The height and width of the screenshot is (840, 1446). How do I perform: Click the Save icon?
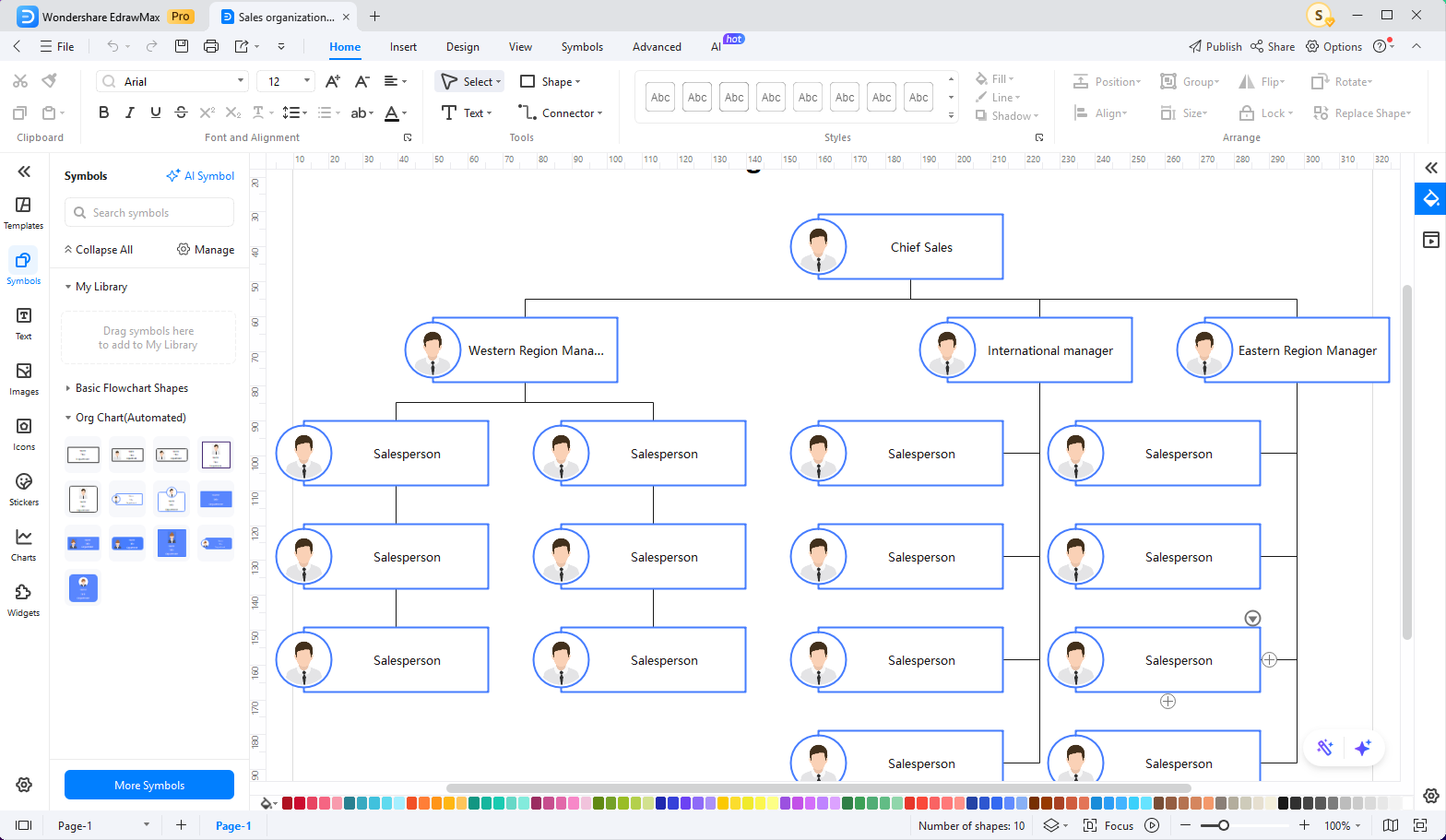coord(182,46)
